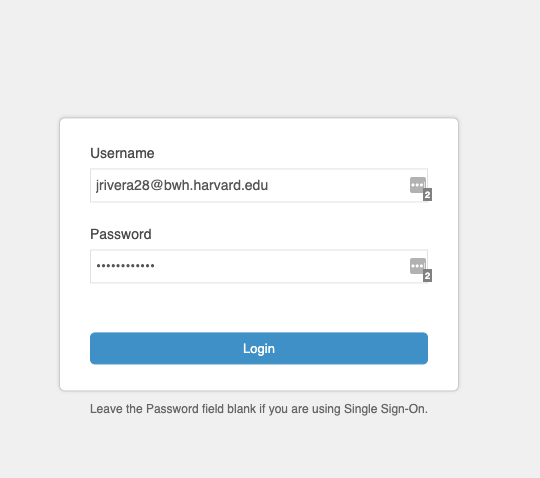
Task: Click the blue Login button
Action: tap(259, 348)
